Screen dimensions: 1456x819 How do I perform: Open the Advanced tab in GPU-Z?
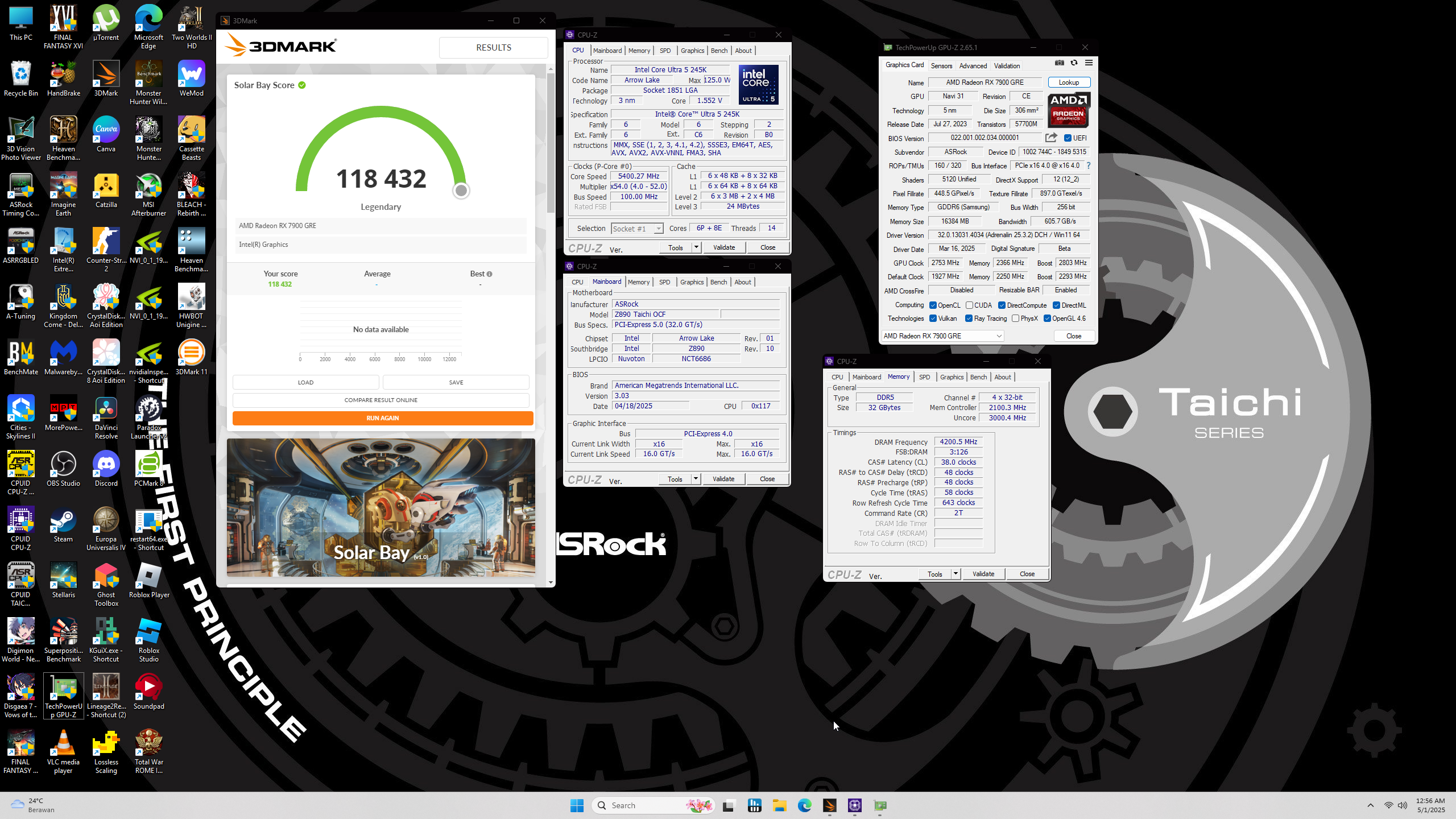pos(973,66)
